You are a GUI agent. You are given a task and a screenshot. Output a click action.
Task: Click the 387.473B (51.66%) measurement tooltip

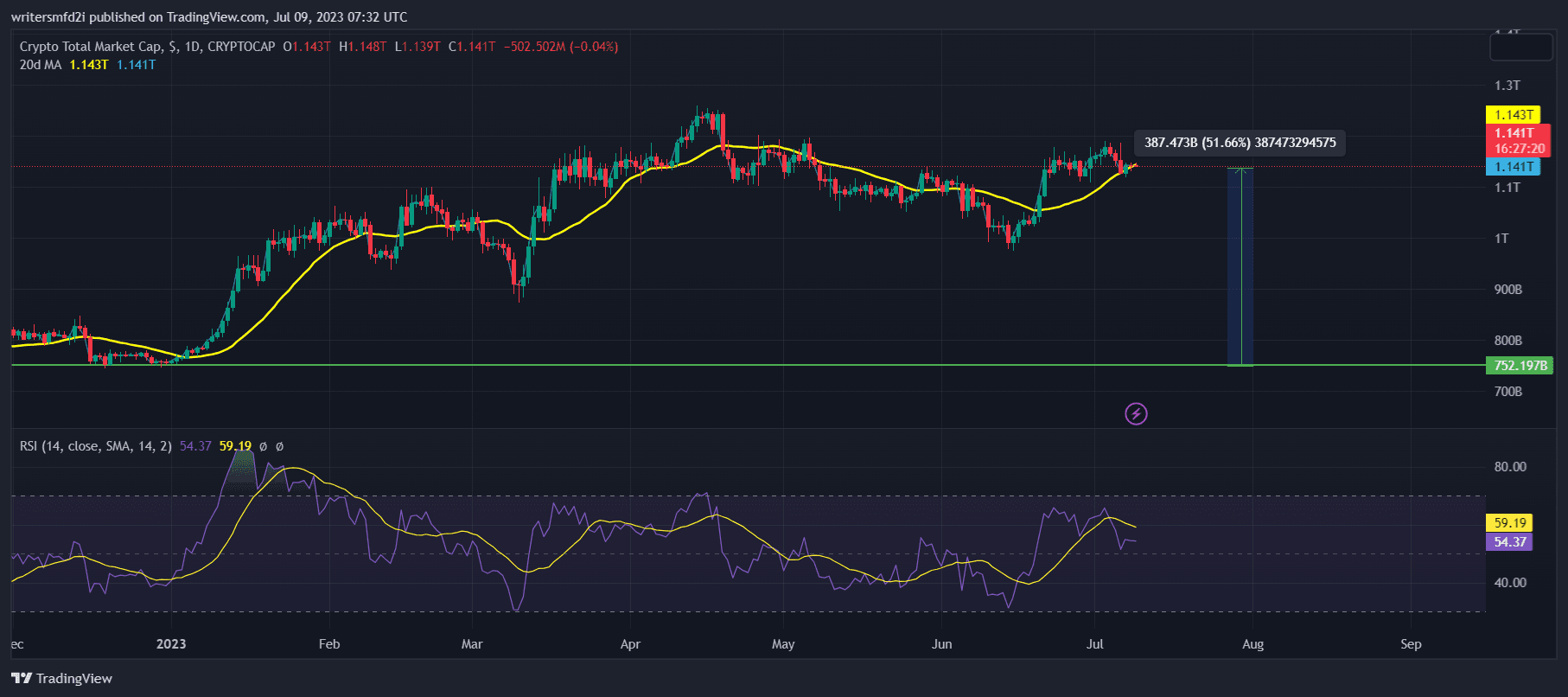point(1240,143)
